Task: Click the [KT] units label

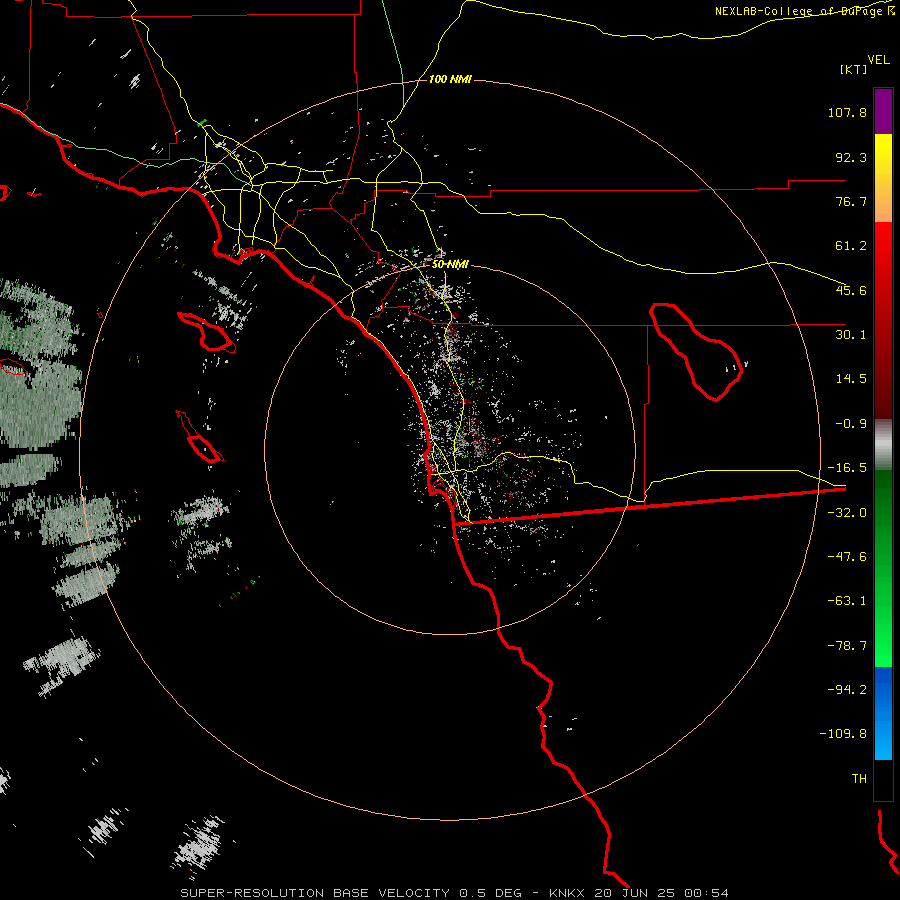Action: click(x=853, y=69)
